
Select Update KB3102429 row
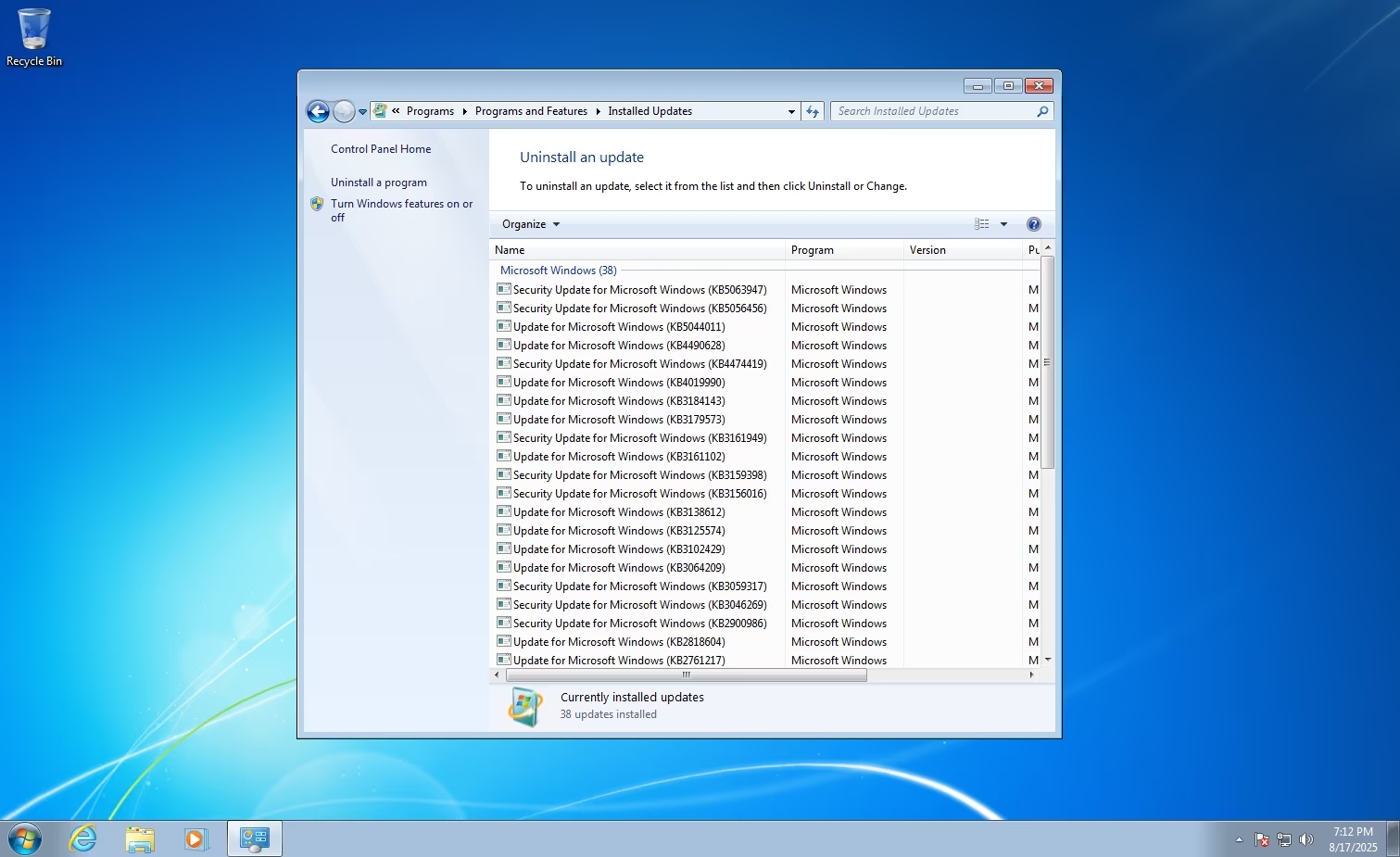tap(765, 549)
